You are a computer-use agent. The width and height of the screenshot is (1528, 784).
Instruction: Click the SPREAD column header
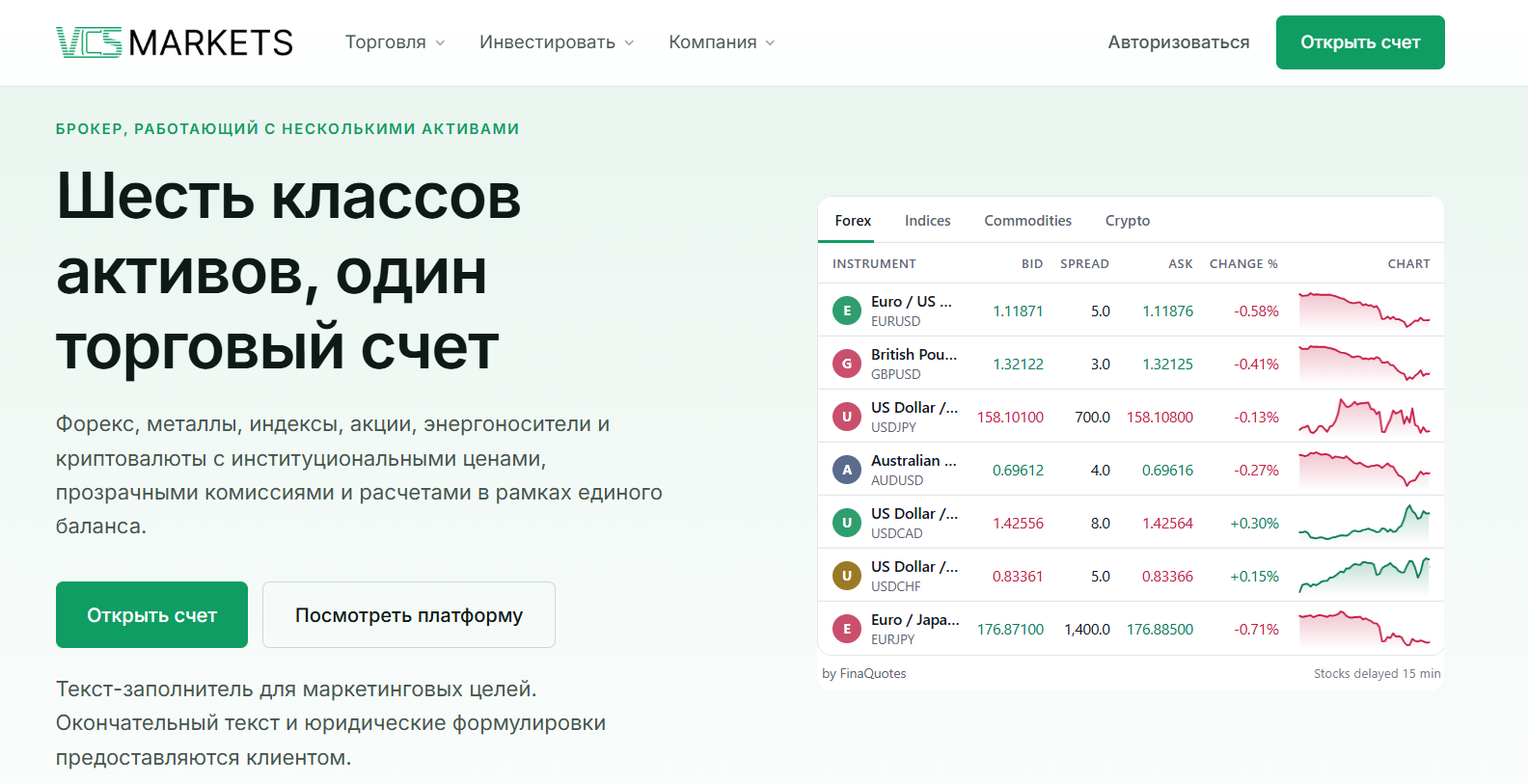[x=1084, y=263]
